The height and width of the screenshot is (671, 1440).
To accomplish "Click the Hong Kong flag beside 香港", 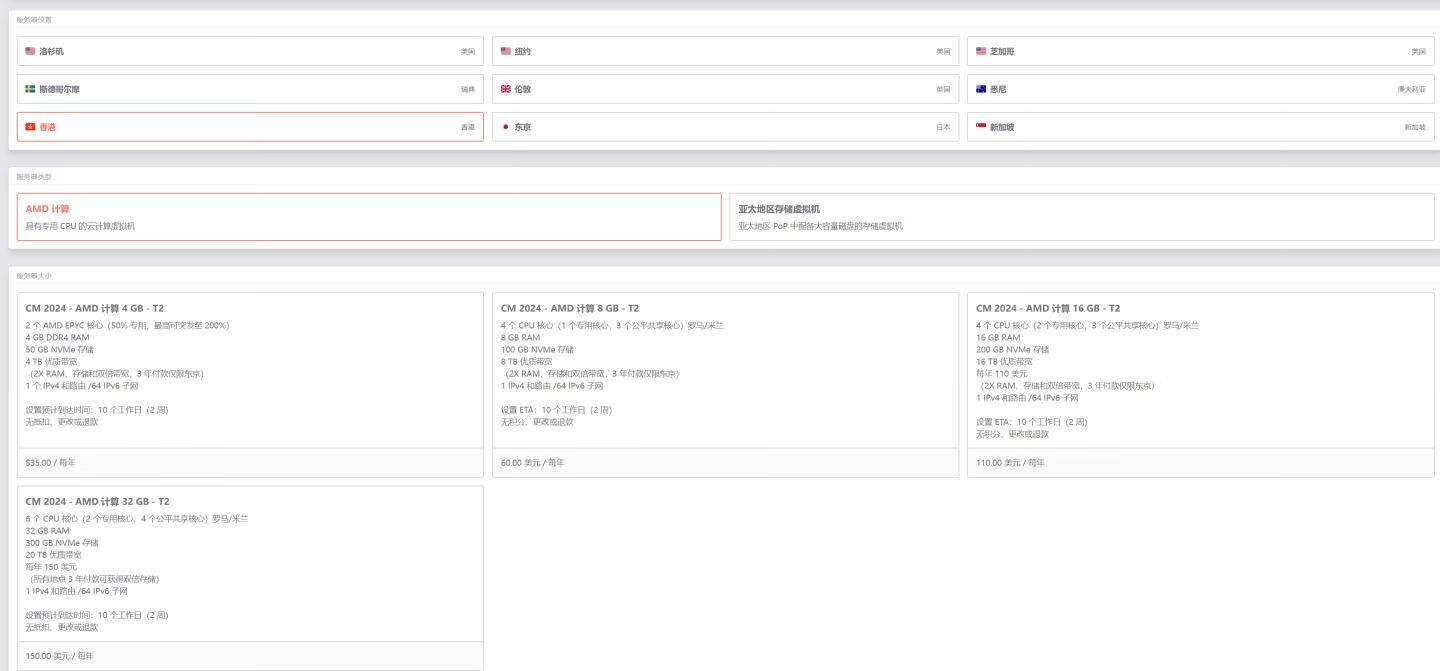I will (30, 127).
